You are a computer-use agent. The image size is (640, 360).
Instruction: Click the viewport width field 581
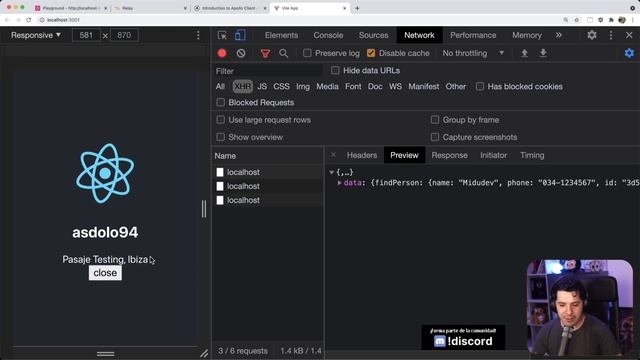(86, 35)
